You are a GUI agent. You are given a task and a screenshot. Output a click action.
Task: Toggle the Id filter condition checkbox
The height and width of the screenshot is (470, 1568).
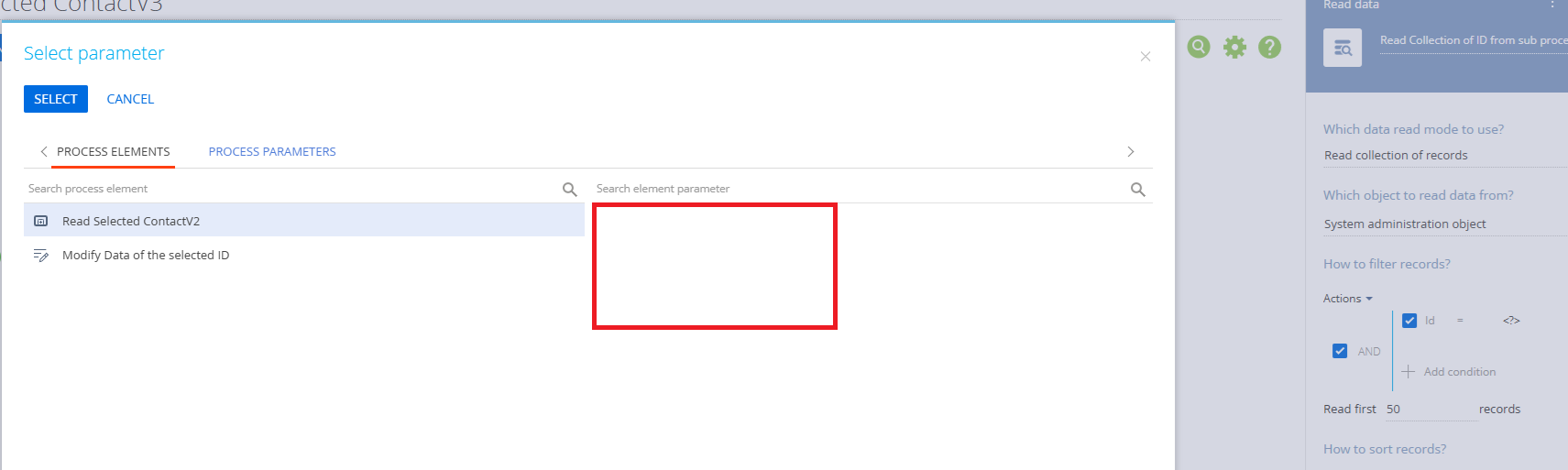coord(1409,321)
